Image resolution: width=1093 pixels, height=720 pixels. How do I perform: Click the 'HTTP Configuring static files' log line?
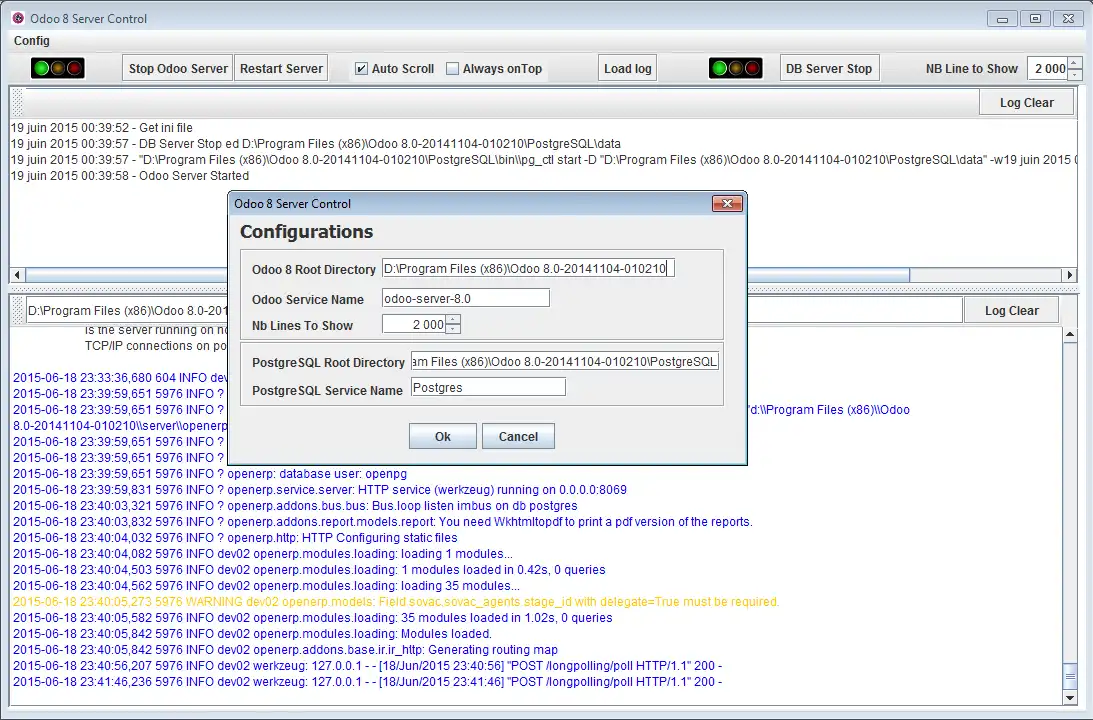(235, 538)
